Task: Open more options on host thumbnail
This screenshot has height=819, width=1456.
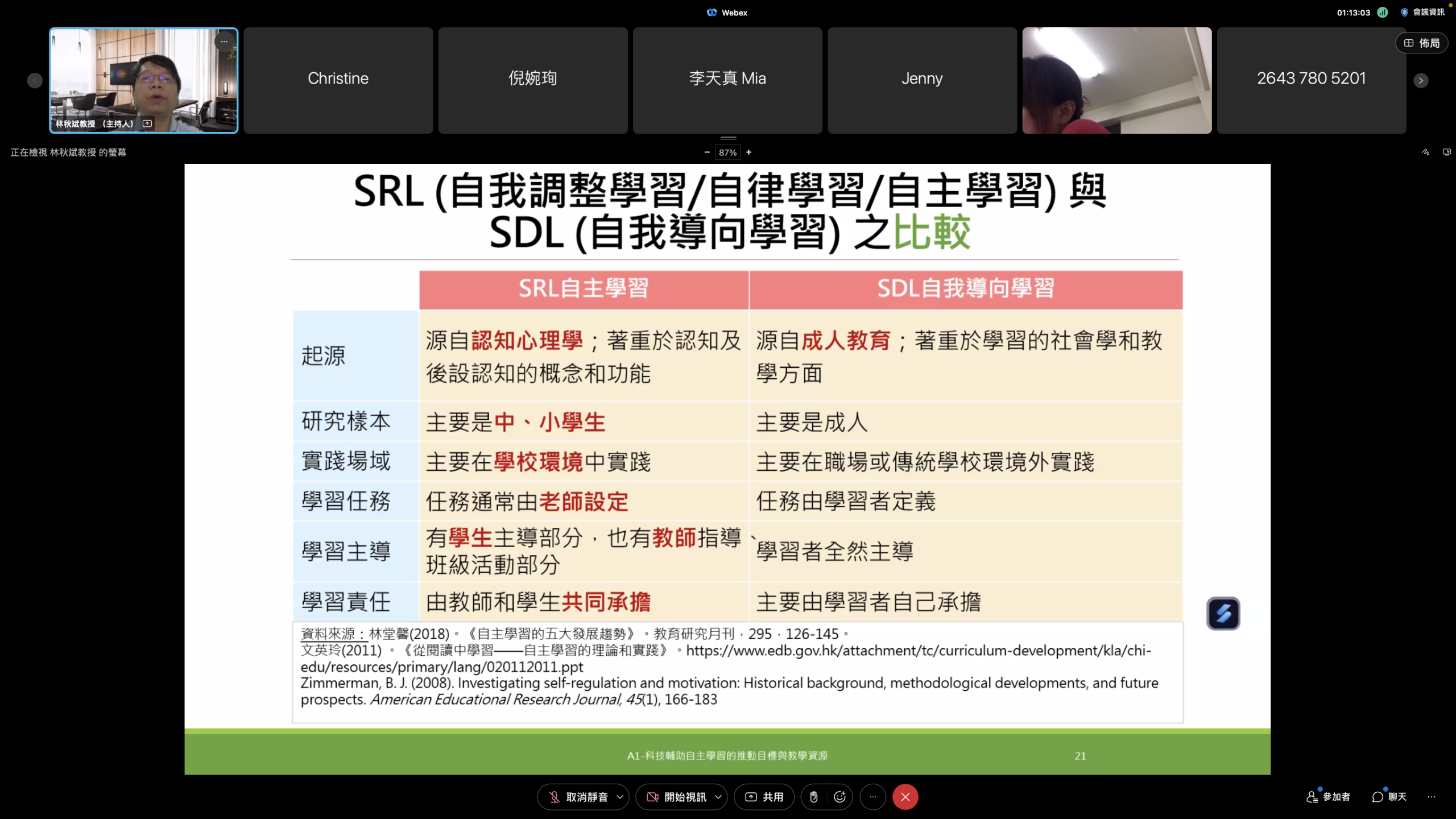Action: [224, 42]
